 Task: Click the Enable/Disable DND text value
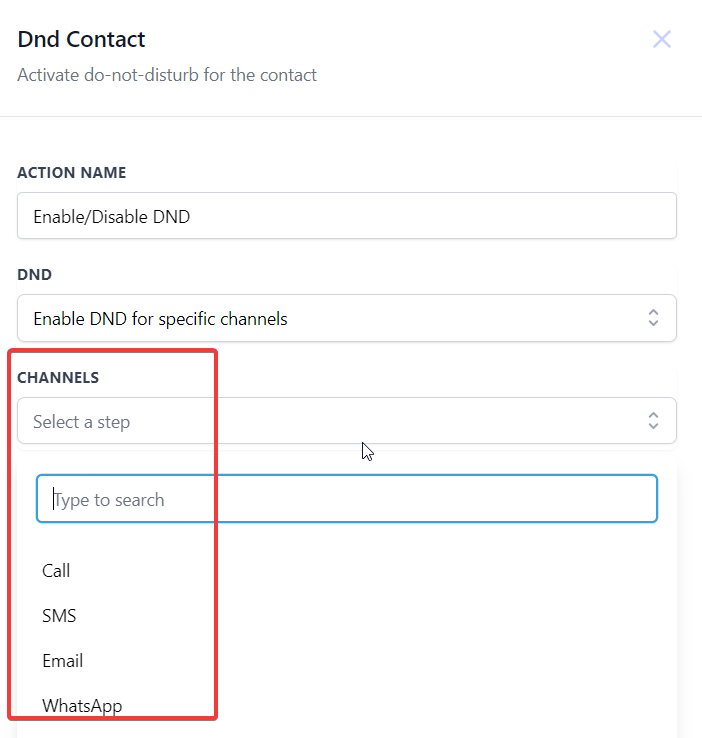[111, 216]
